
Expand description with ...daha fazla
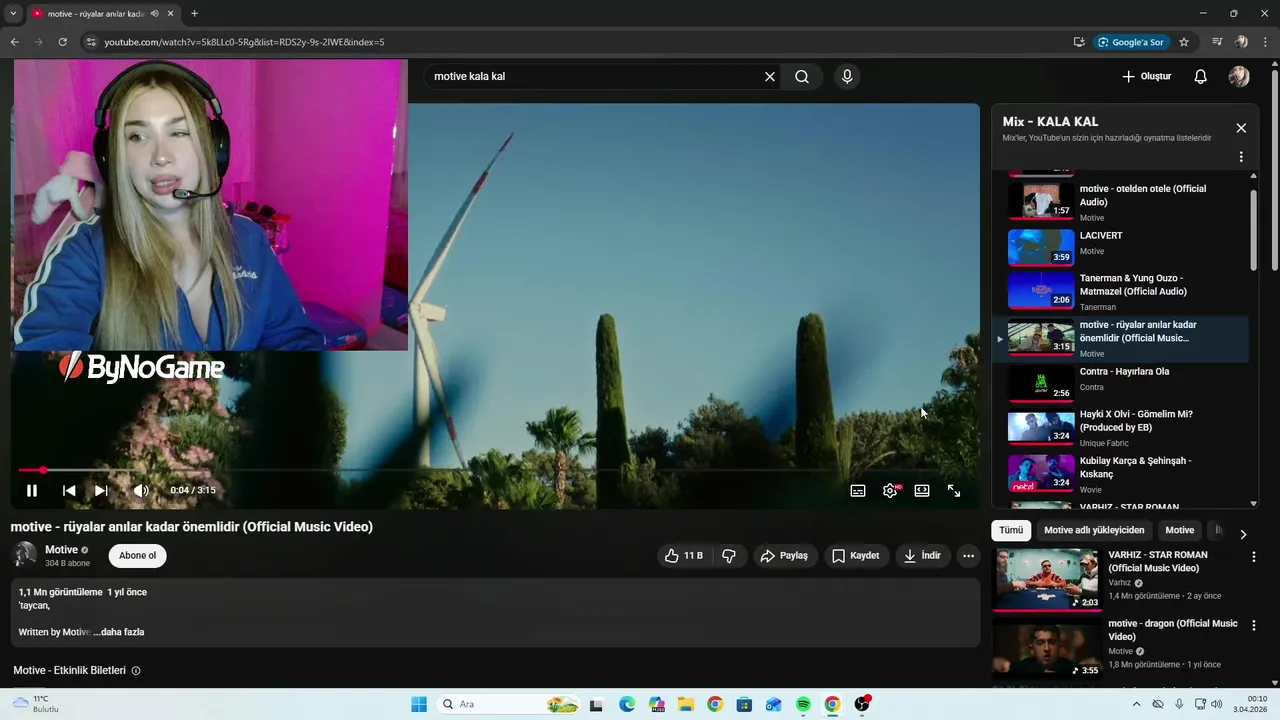(119, 632)
